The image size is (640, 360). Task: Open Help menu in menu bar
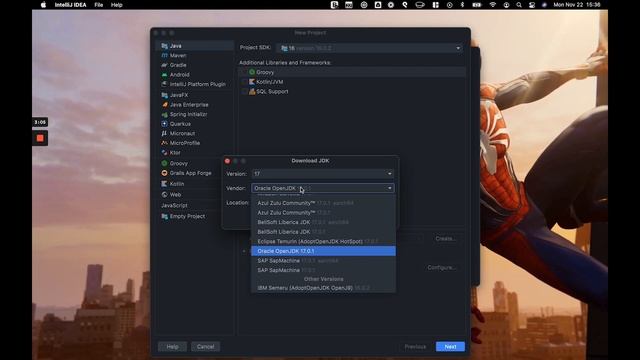tap(117, 5)
